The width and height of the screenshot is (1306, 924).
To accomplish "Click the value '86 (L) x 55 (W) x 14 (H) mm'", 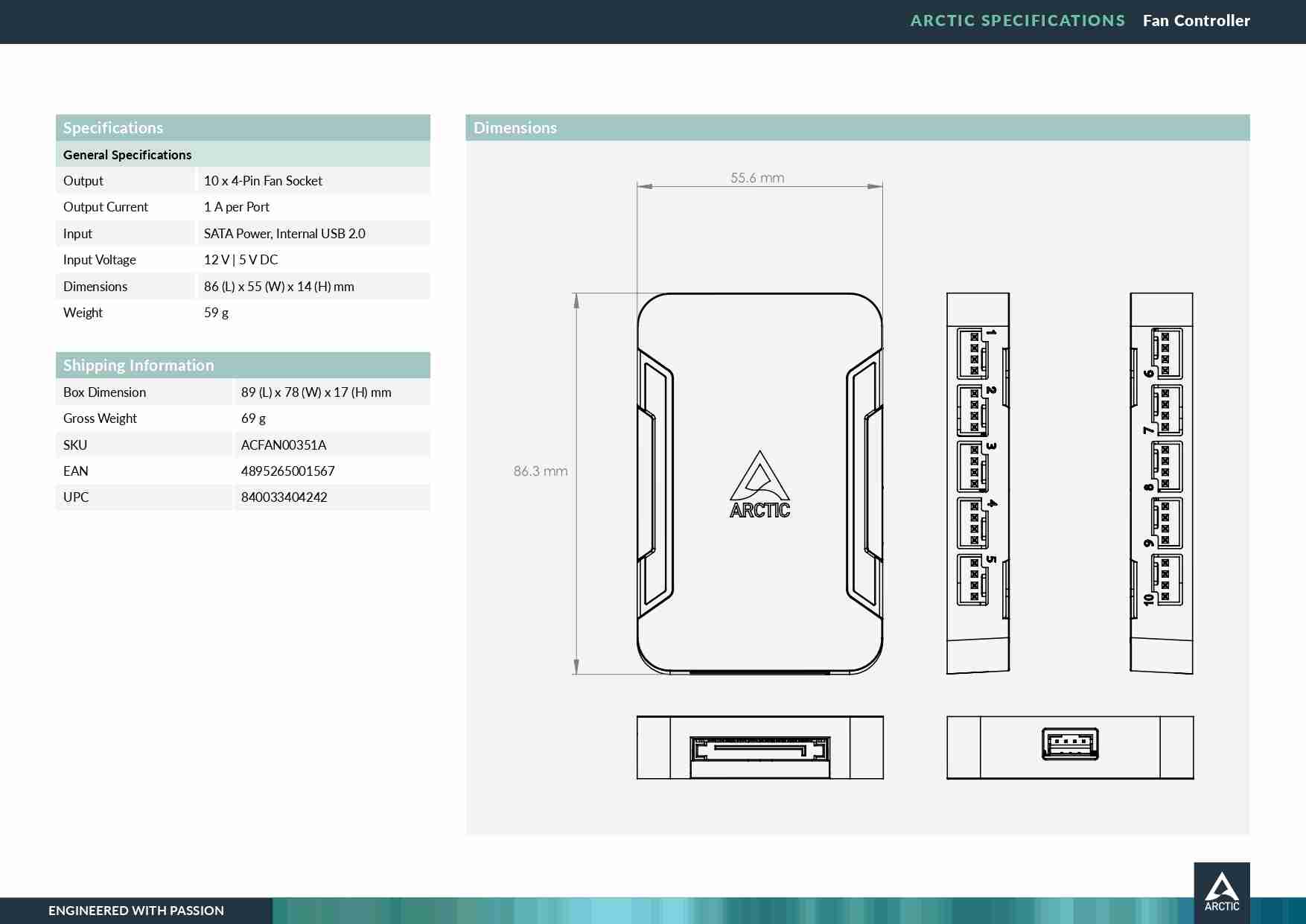I will [279, 287].
